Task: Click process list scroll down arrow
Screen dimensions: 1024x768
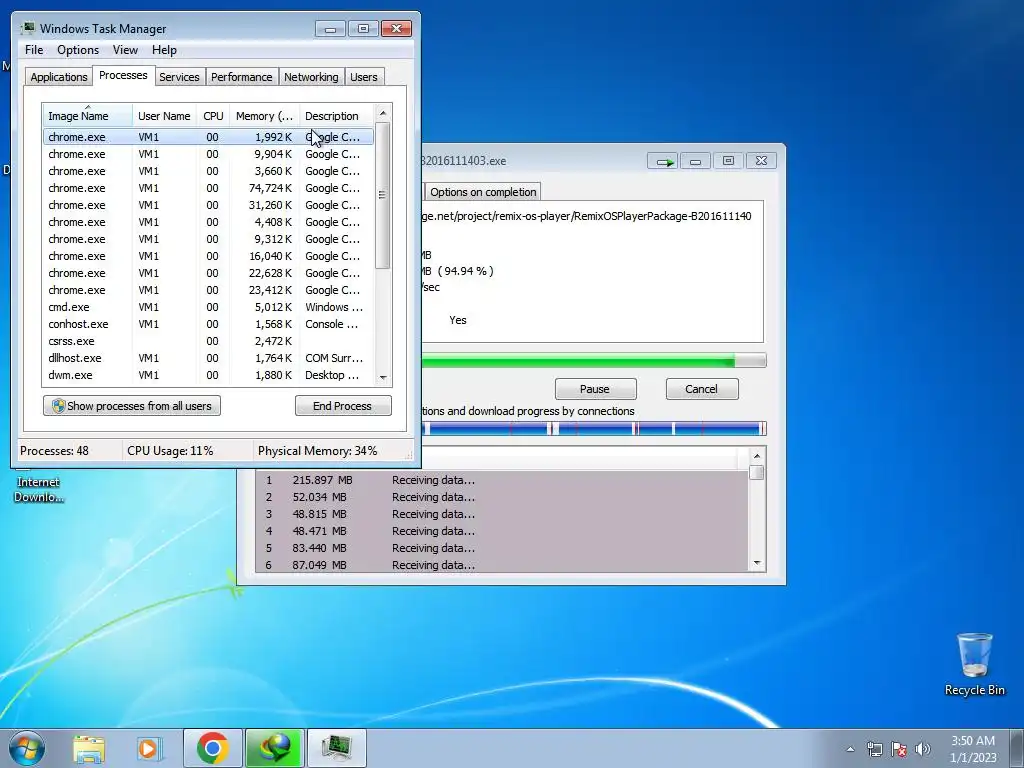Action: [383, 377]
